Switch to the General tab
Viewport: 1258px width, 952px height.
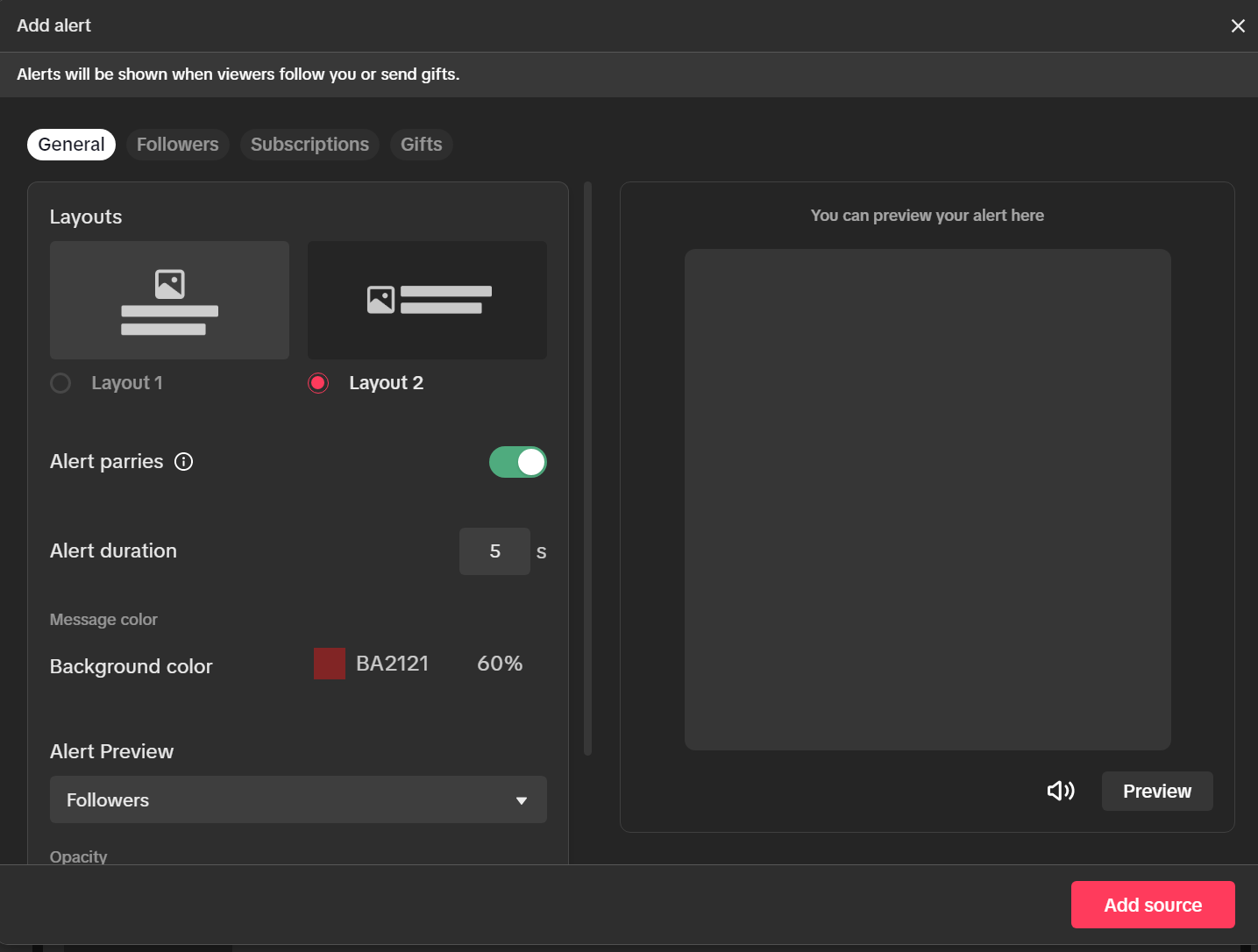click(71, 145)
